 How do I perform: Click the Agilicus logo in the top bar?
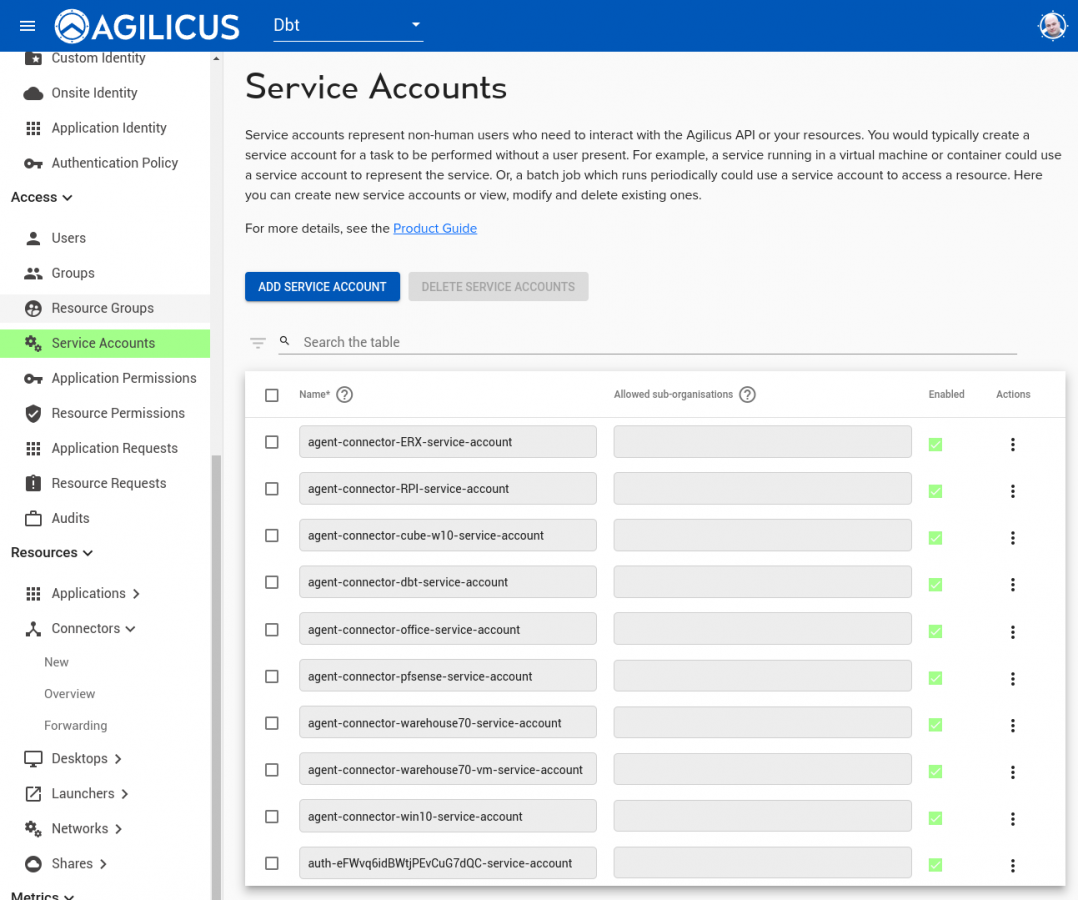click(x=70, y=25)
